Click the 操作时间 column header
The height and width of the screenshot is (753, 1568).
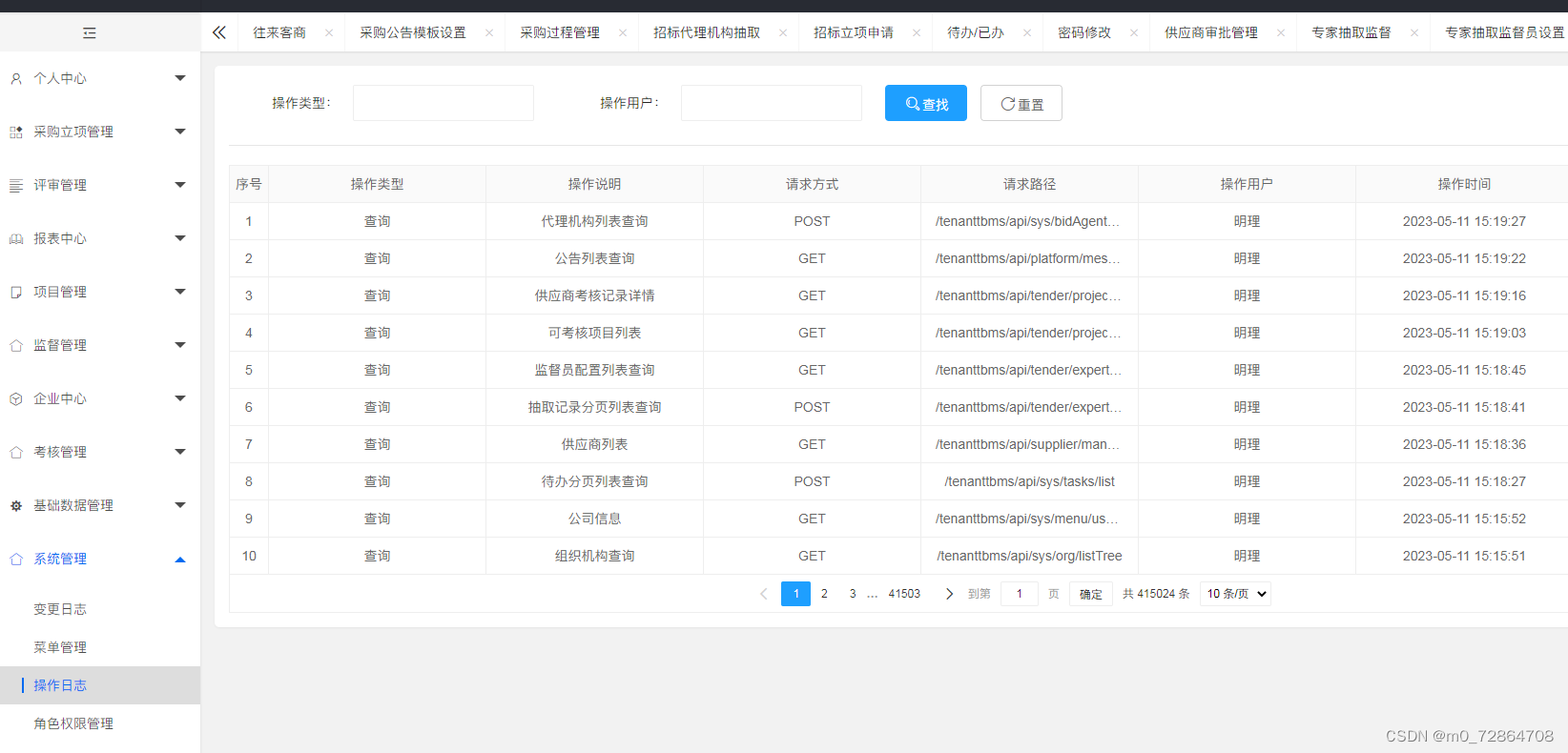[x=1464, y=184]
